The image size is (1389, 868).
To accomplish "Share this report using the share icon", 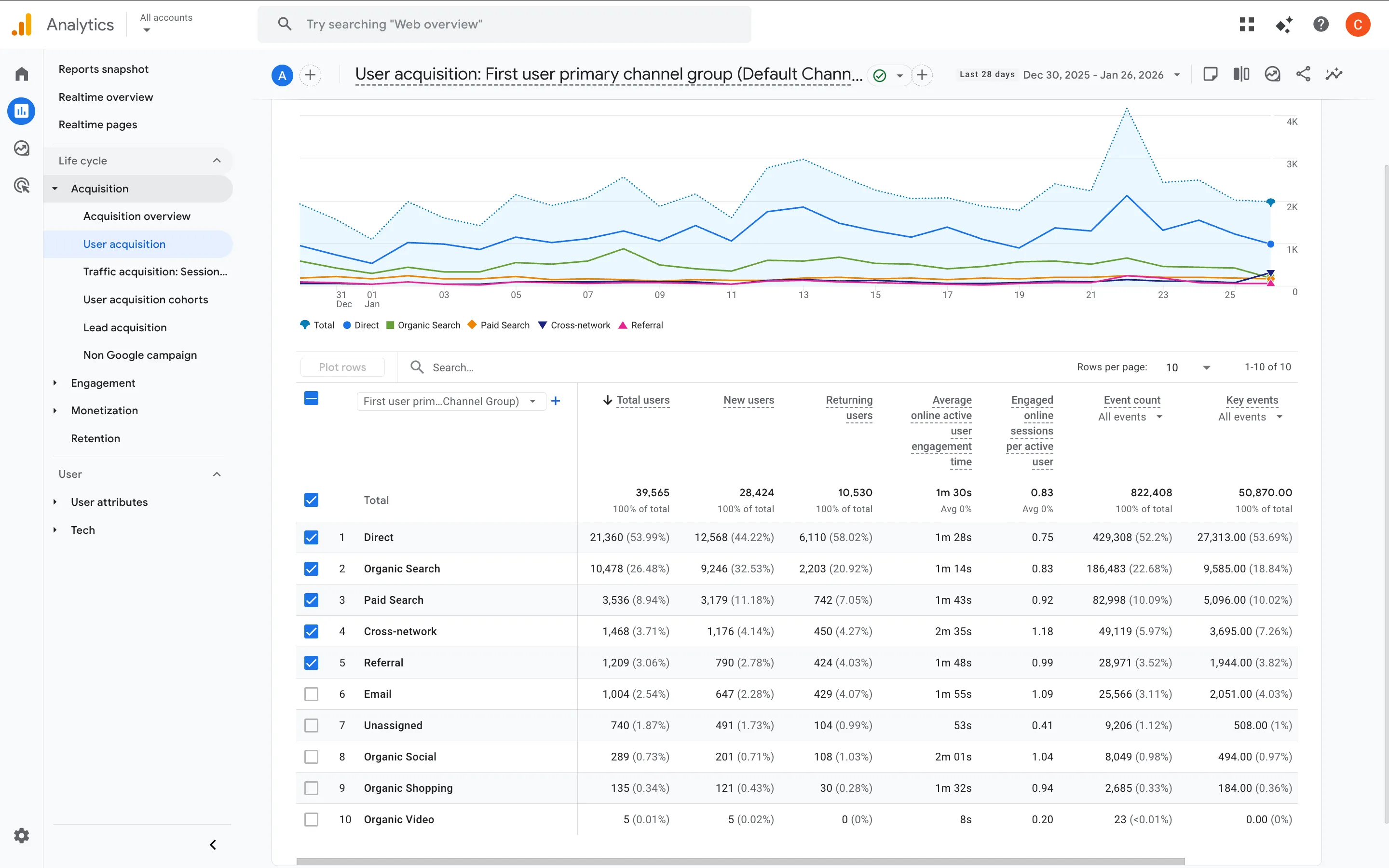I will tap(1304, 74).
